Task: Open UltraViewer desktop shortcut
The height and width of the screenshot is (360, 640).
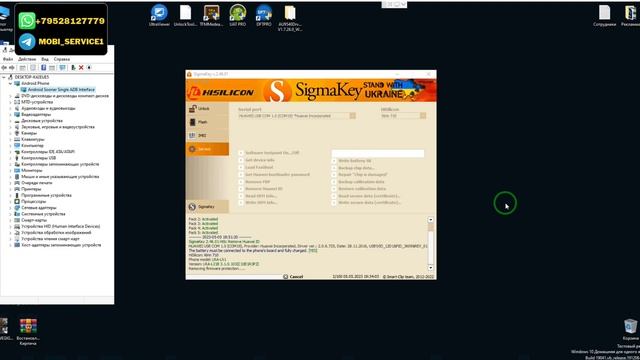Action: (159, 16)
